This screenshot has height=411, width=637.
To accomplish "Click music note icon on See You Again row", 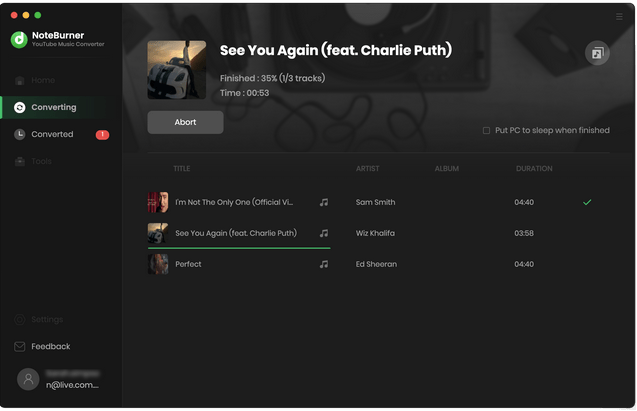I will (x=324, y=233).
